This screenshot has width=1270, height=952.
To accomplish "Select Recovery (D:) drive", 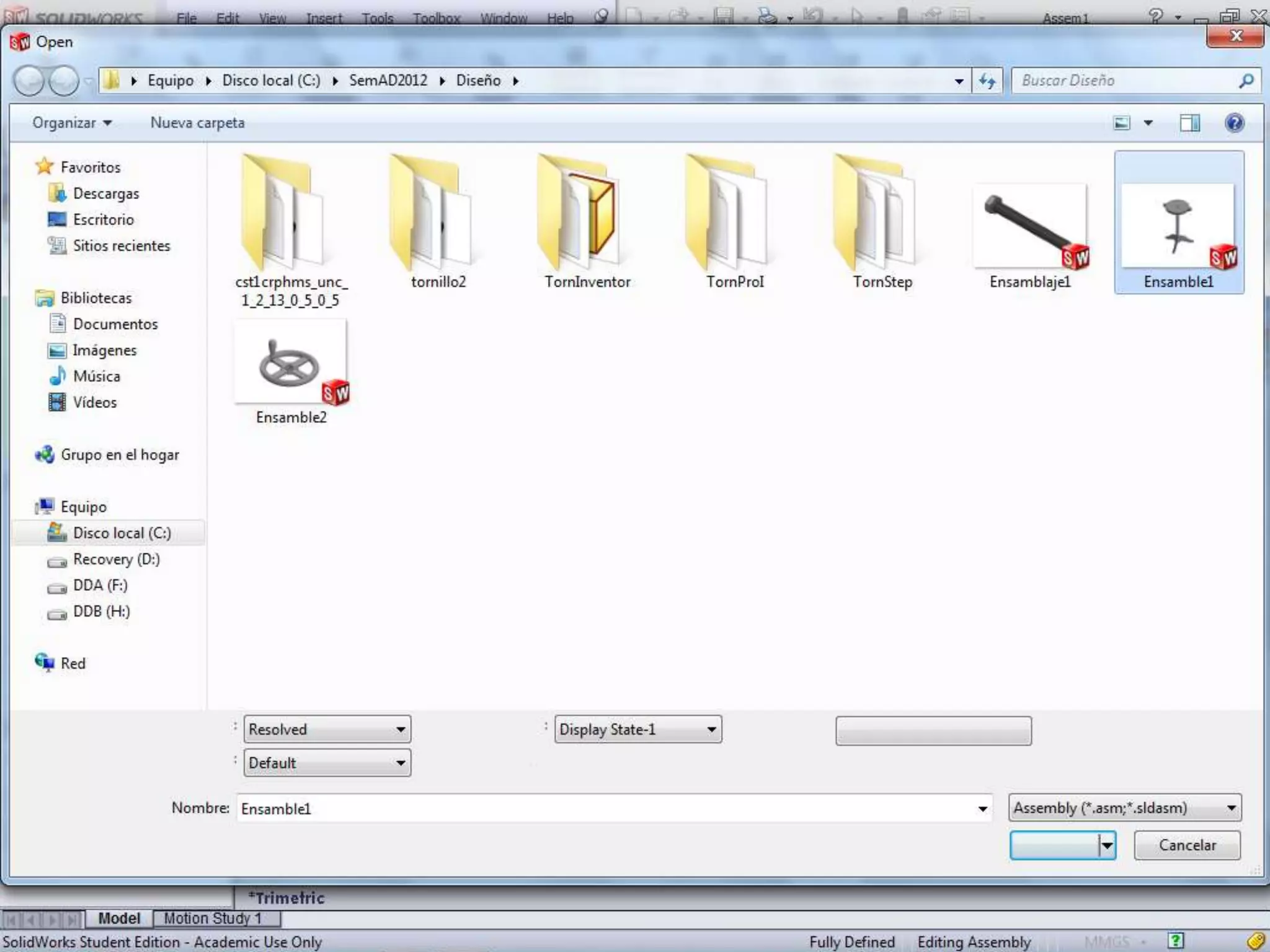I will [x=116, y=559].
